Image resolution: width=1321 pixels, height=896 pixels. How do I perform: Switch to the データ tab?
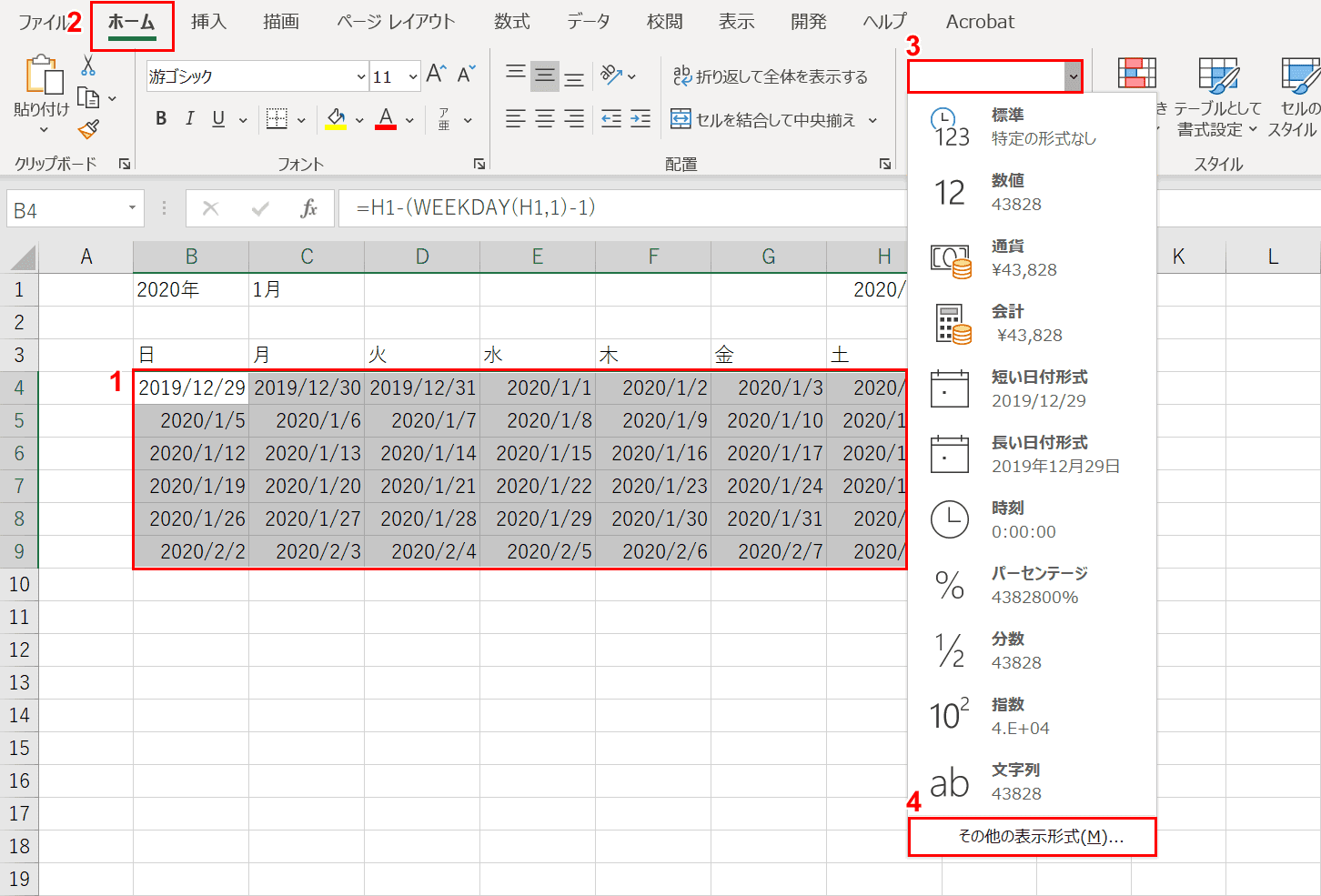[589, 22]
